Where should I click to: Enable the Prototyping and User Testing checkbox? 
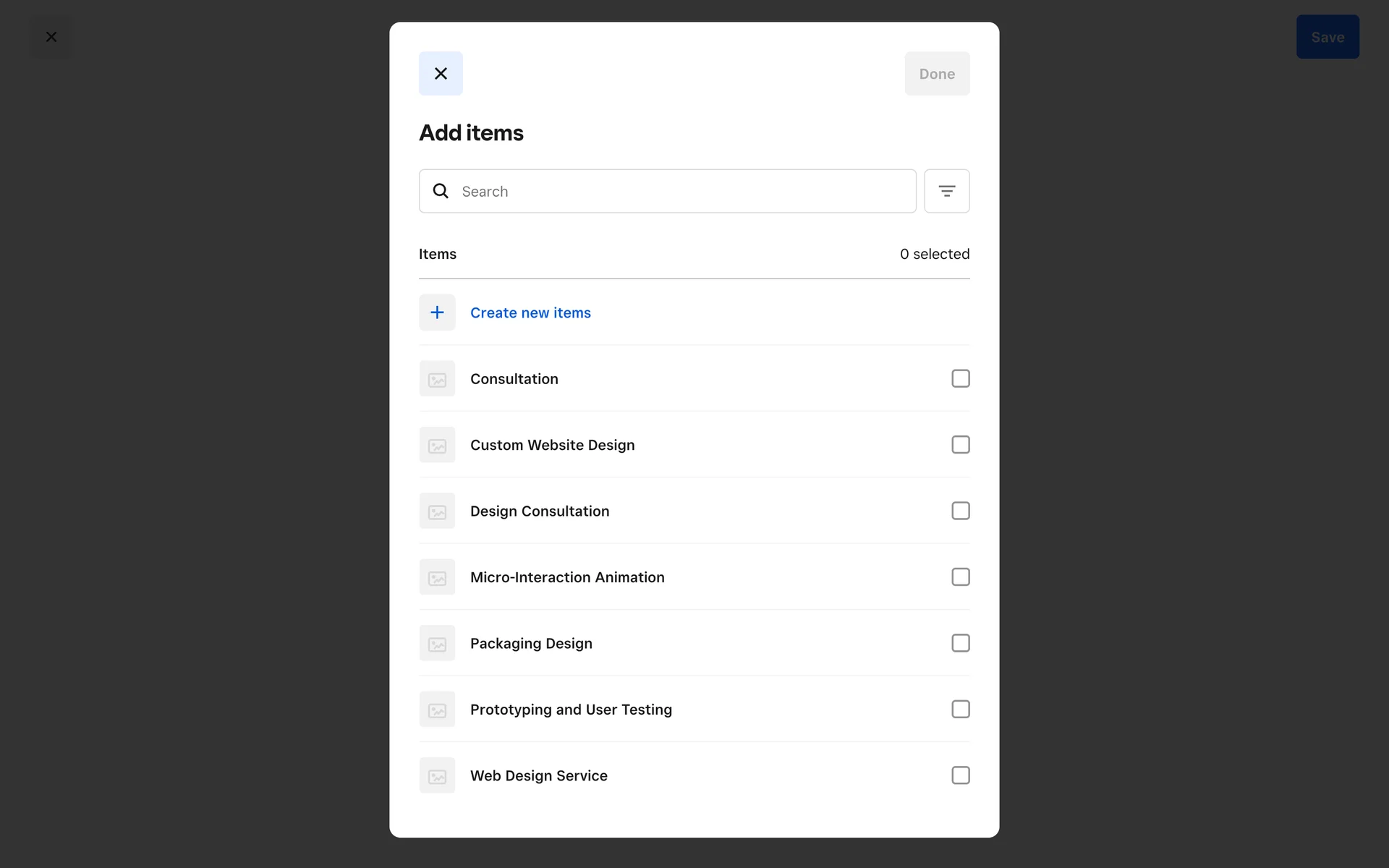[x=960, y=710]
